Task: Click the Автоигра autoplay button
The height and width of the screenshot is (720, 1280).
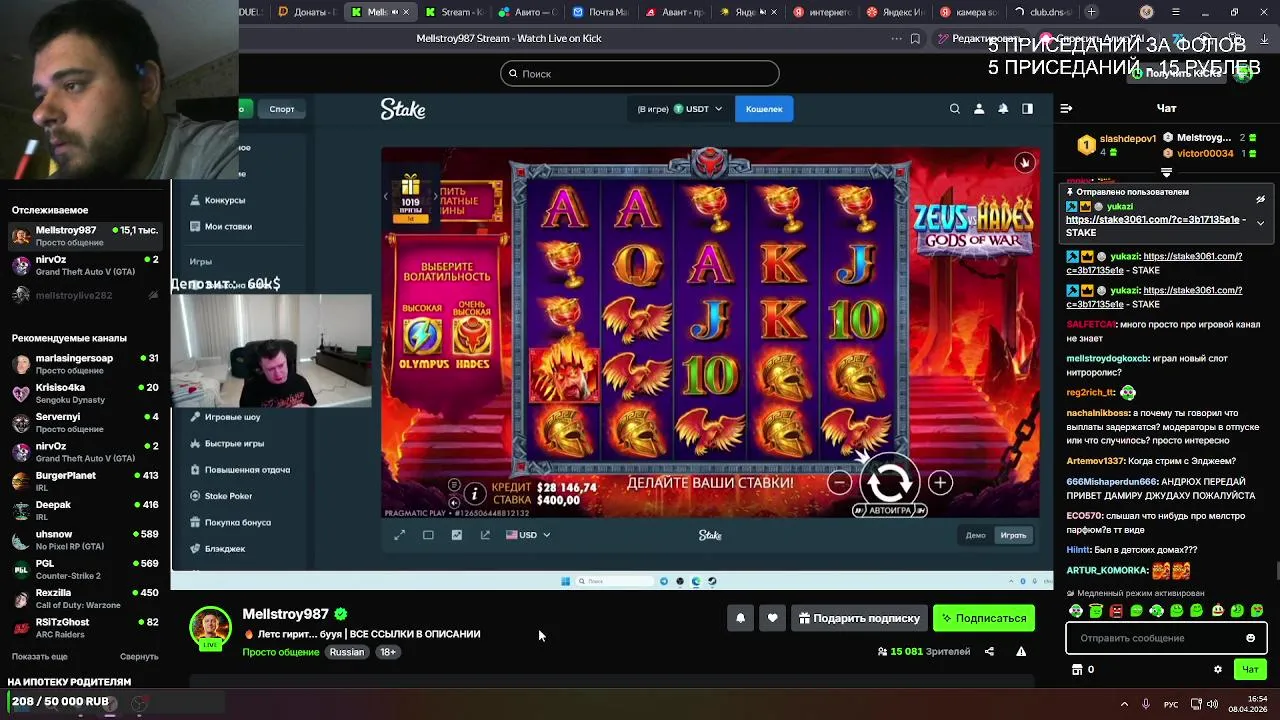Action: click(889, 510)
